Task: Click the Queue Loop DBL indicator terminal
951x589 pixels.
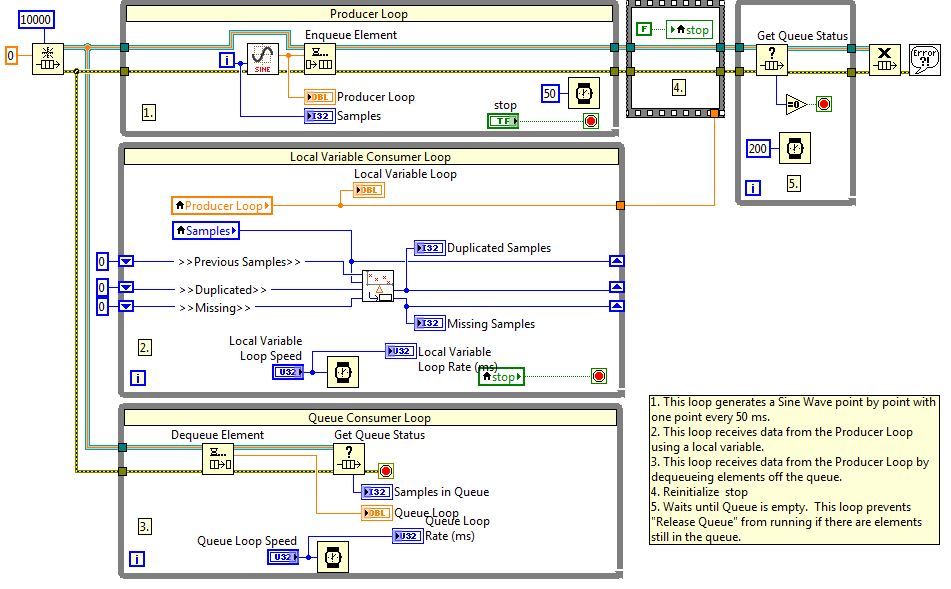Action: coord(377,513)
